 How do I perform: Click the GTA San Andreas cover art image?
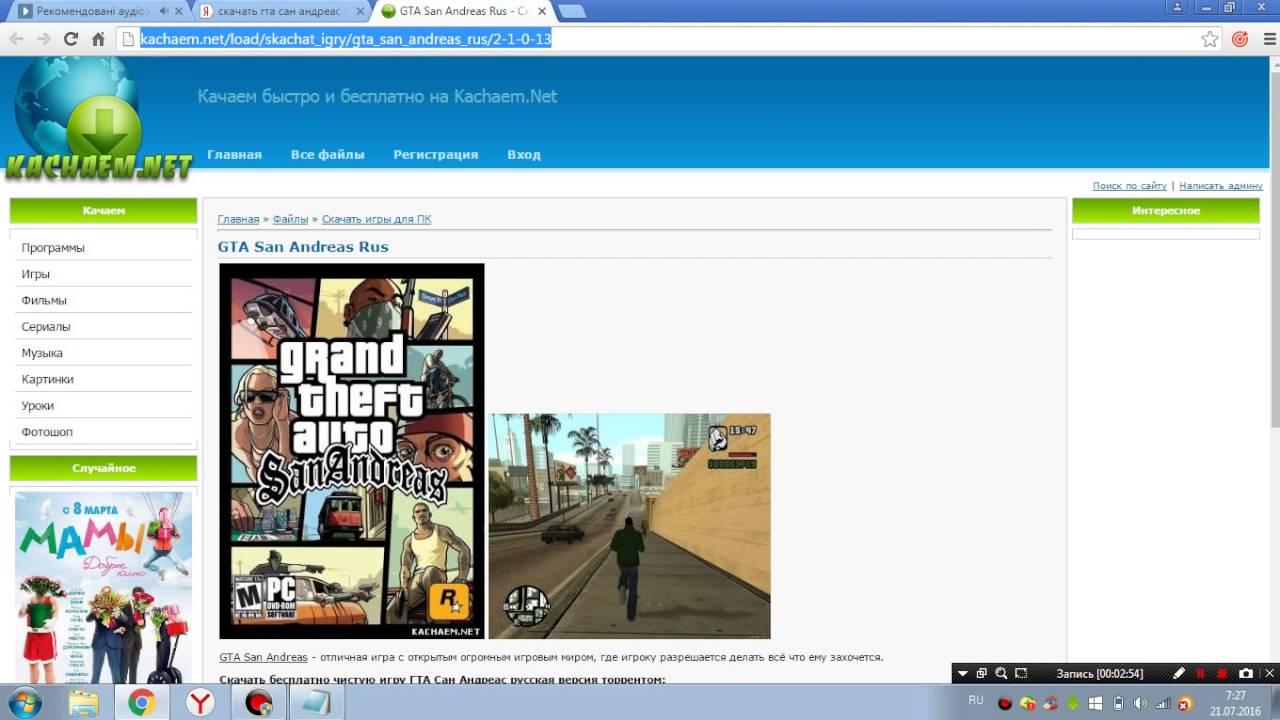tap(352, 451)
